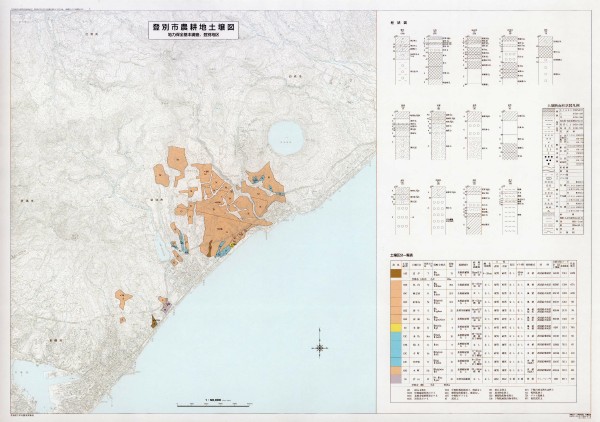Click the circular crater lake on map
The width and height of the screenshot is (600, 422).
[x=287, y=136]
